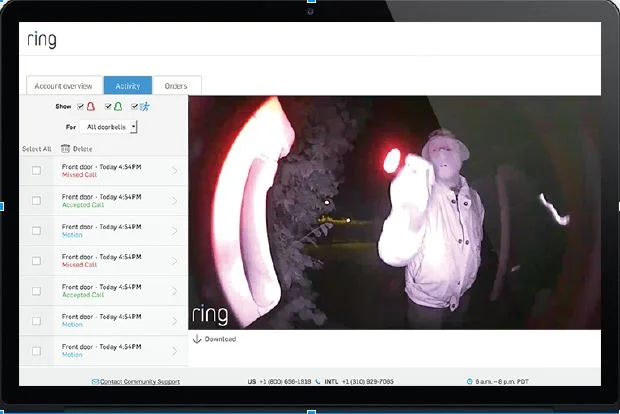This screenshot has height=414, width=620.
Task: Expand the second Missed Call event chevron
Action: 174,261
